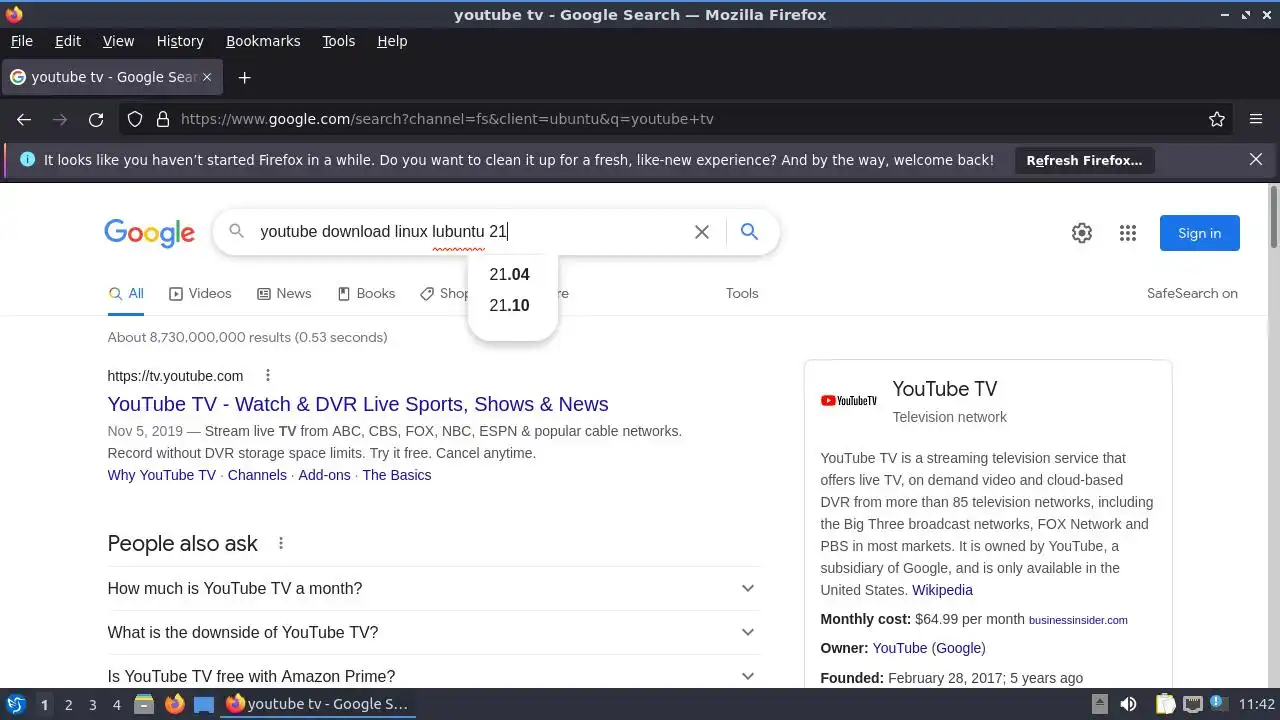
Task: Go to the Google logo home page
Action: 149,233
